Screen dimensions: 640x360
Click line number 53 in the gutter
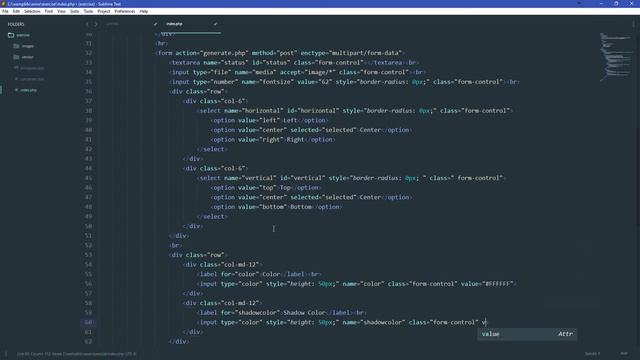click(88, 255)
